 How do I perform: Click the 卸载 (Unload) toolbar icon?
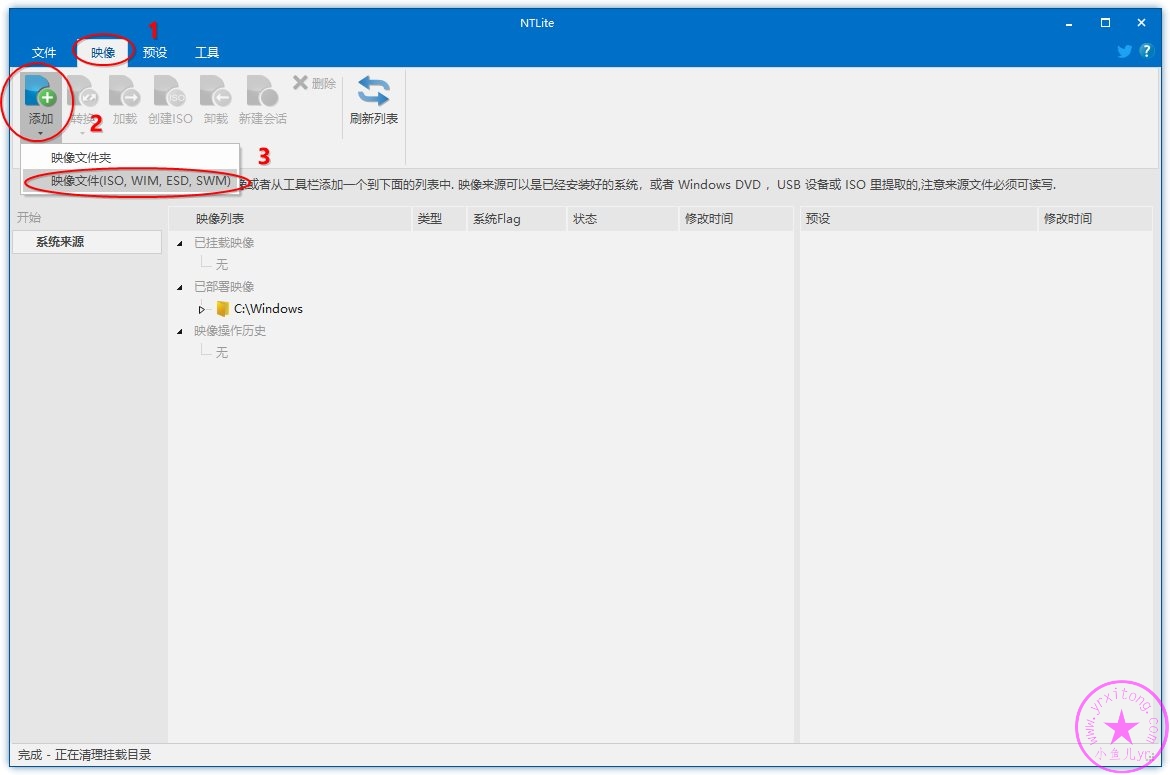point(216,91)
